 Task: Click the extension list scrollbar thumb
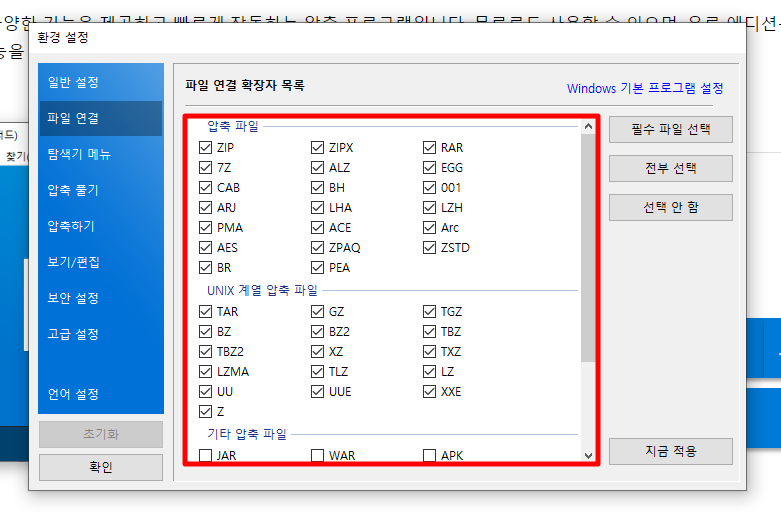click(x=588, y=248)
